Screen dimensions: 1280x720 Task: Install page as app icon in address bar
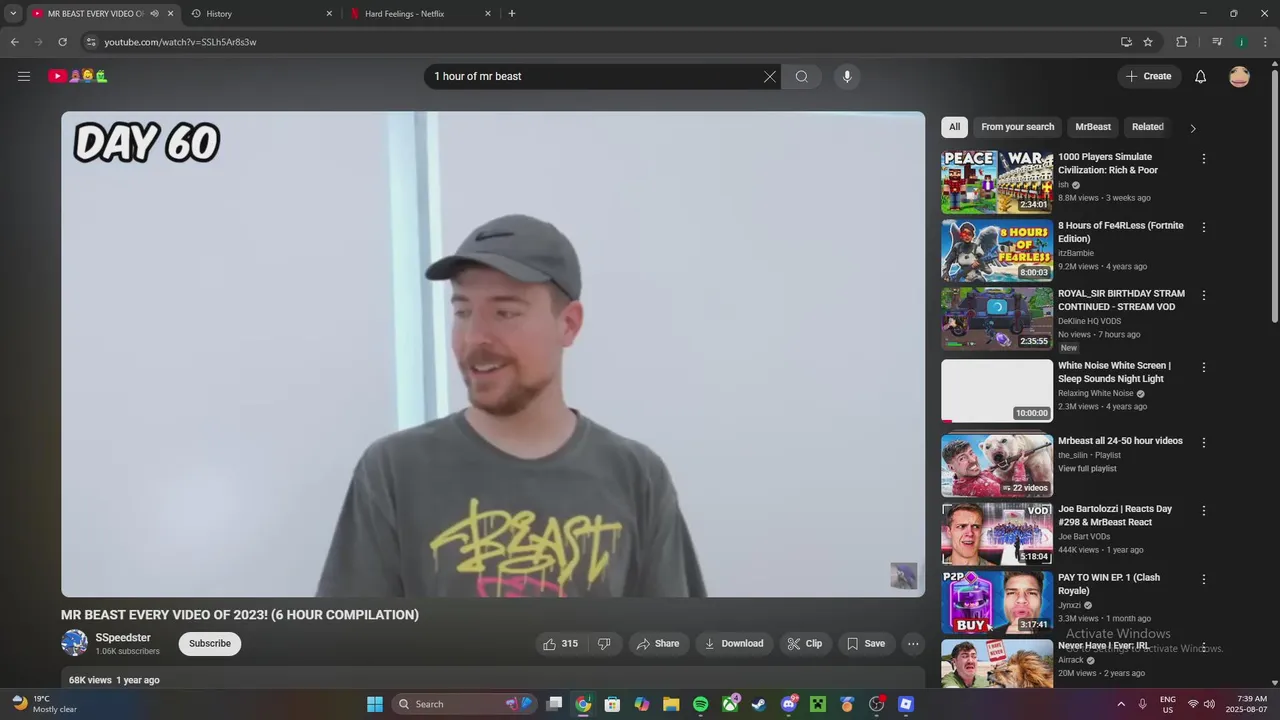click(x=1126, y=42)
